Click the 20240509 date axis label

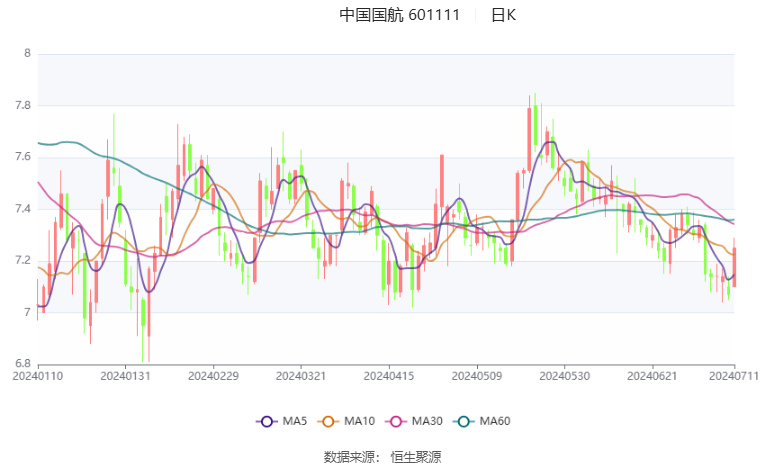click(x=477, y=376)
